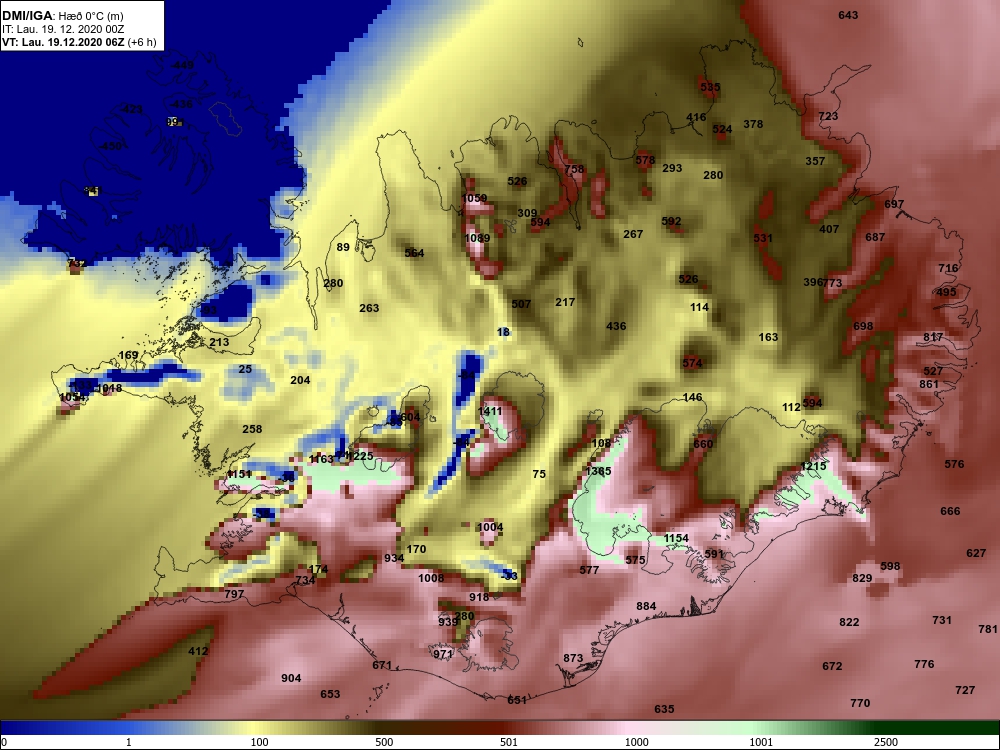The width and height of the screenshot is (1000, 750).
Task: Select the height value 829
Action: tap(862, 578)
